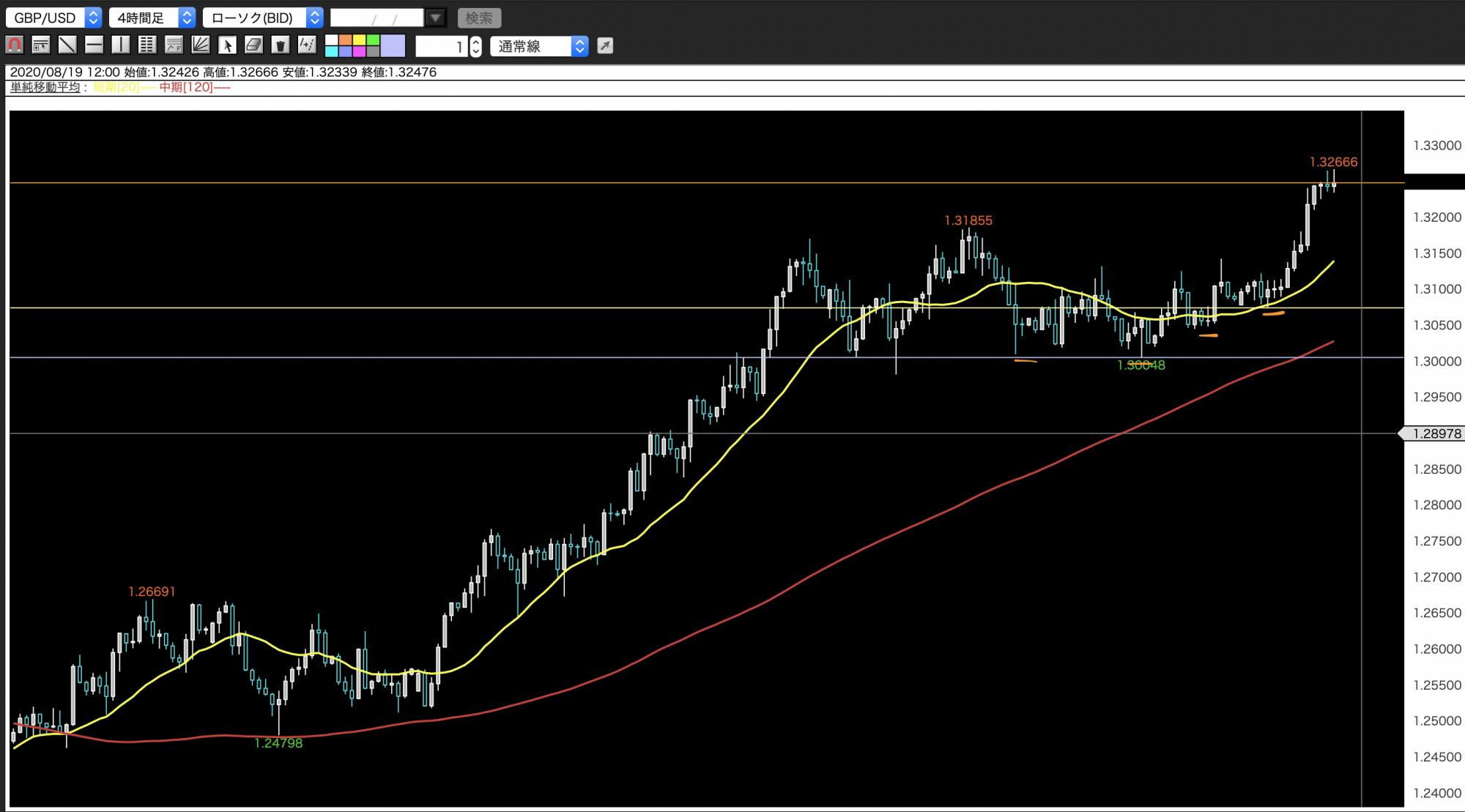Screen dimensions: 1465x812
Task: Click the 1.32666 high price label
Action: (x=1333, y=162)
